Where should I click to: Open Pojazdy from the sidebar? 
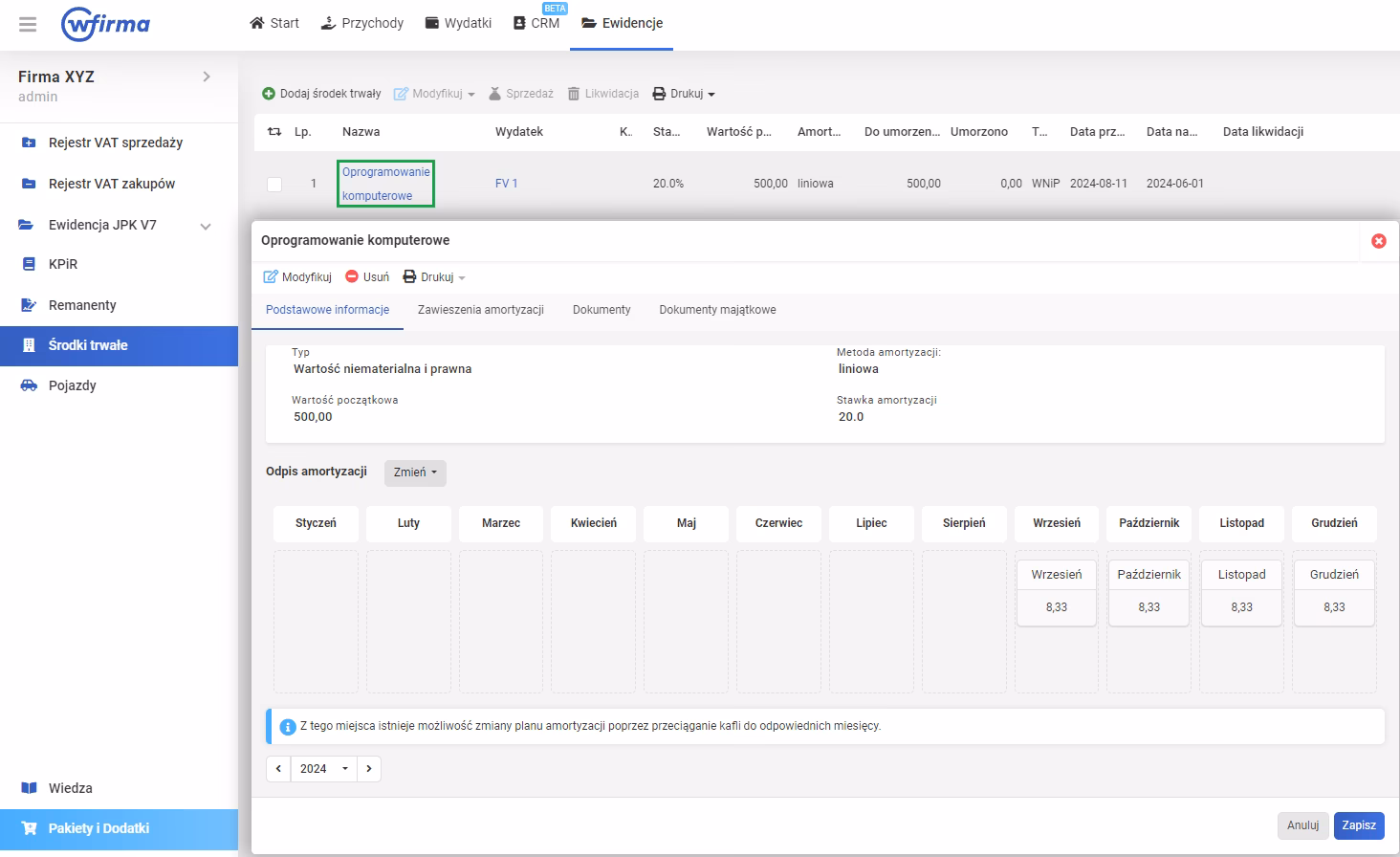pos(72,385)
